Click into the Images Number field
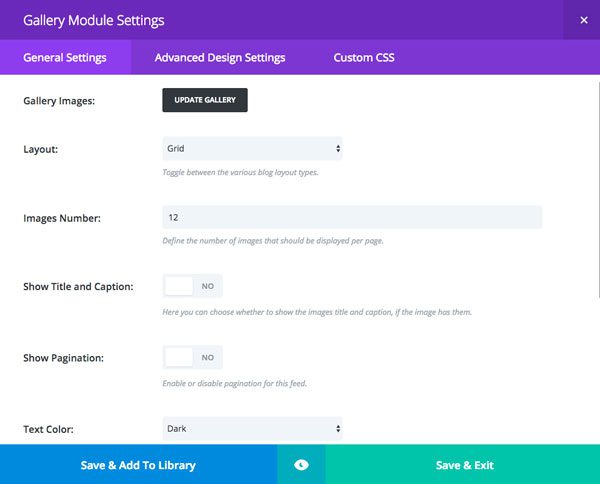This screenshot has width=600, height=484. point(352,217)
